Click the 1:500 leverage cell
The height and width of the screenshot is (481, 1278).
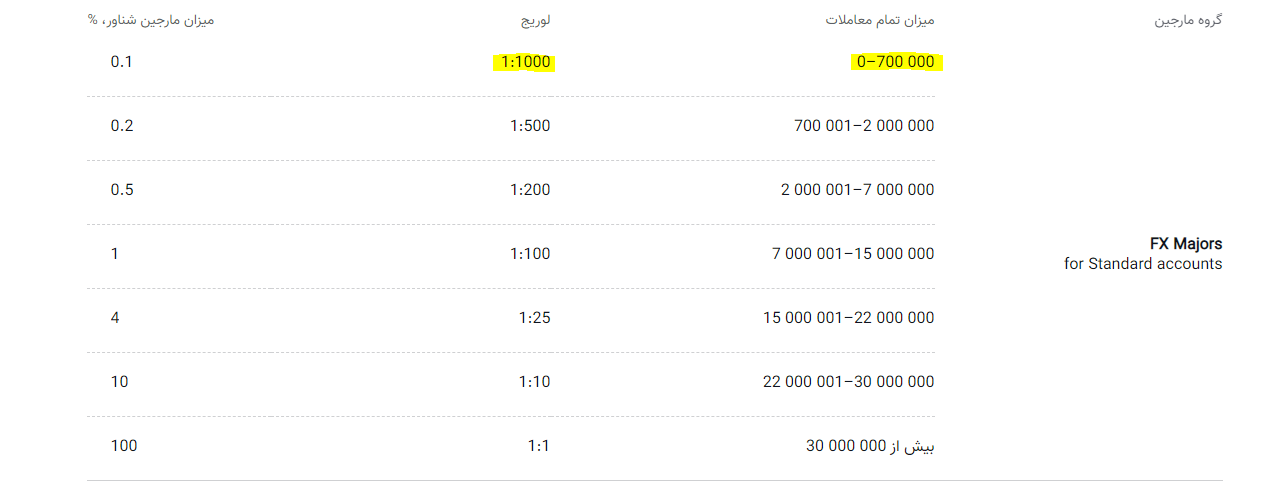pyautogui.click(x=529, y=126)
